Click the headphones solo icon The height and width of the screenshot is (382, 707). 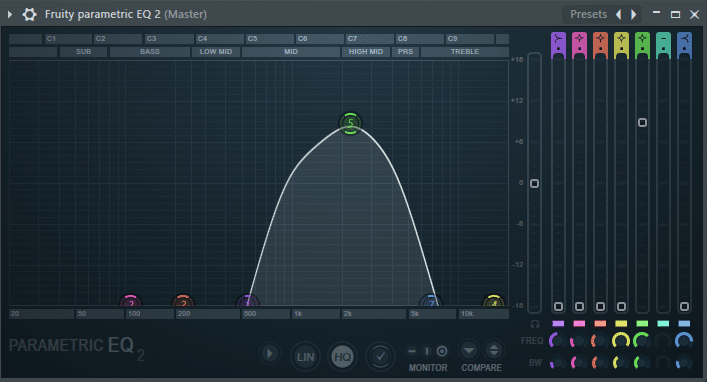(535, 324)
